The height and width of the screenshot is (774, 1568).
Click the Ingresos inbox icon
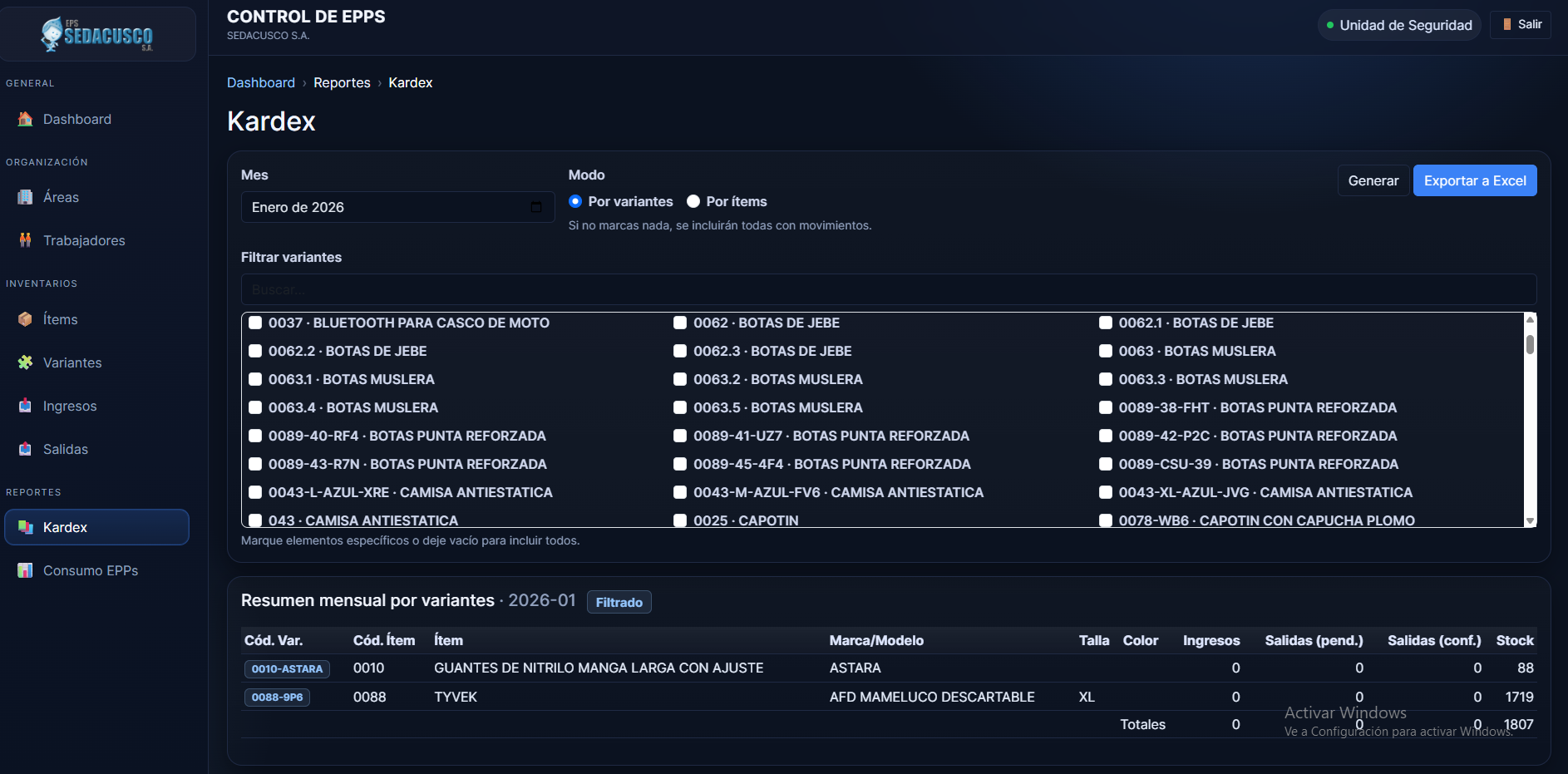click(25, 406)
